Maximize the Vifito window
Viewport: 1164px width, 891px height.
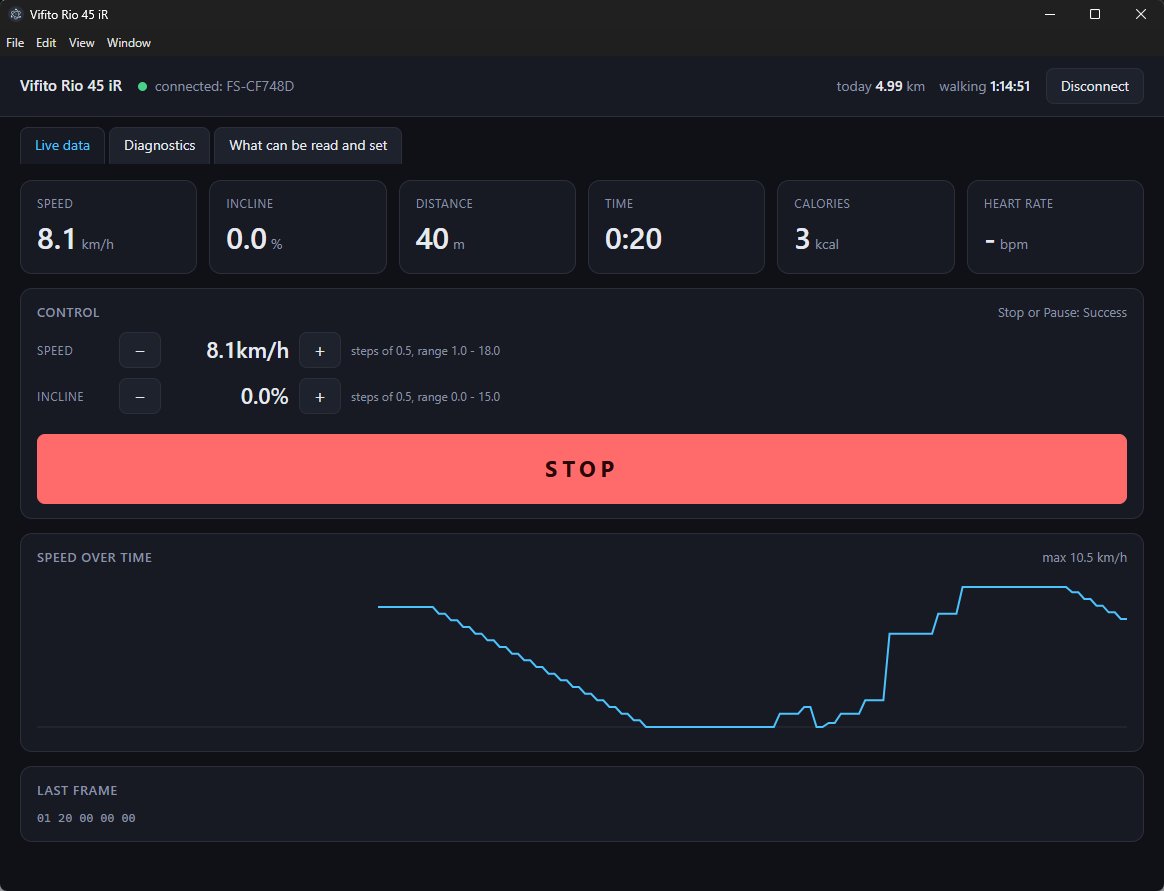[1095, 14]
